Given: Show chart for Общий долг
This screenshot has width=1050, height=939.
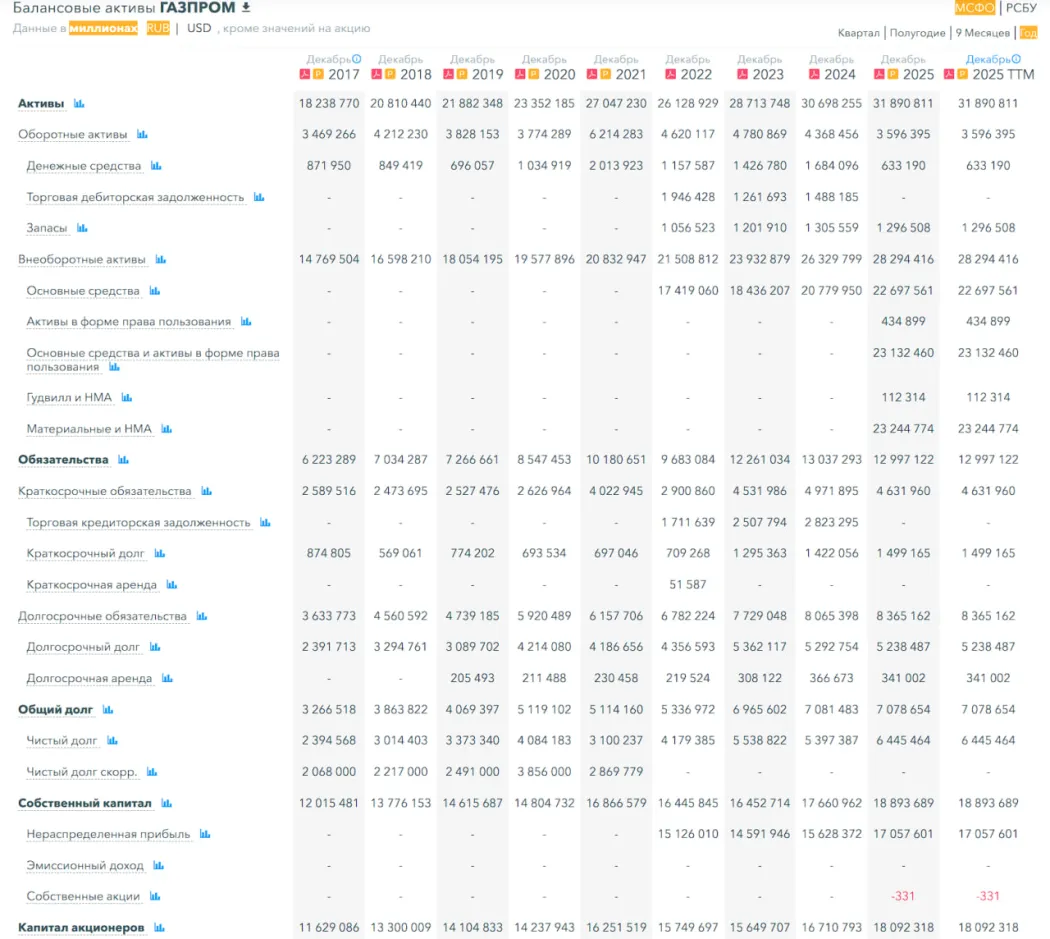Looking at the screenshot, I should [108, 709].
